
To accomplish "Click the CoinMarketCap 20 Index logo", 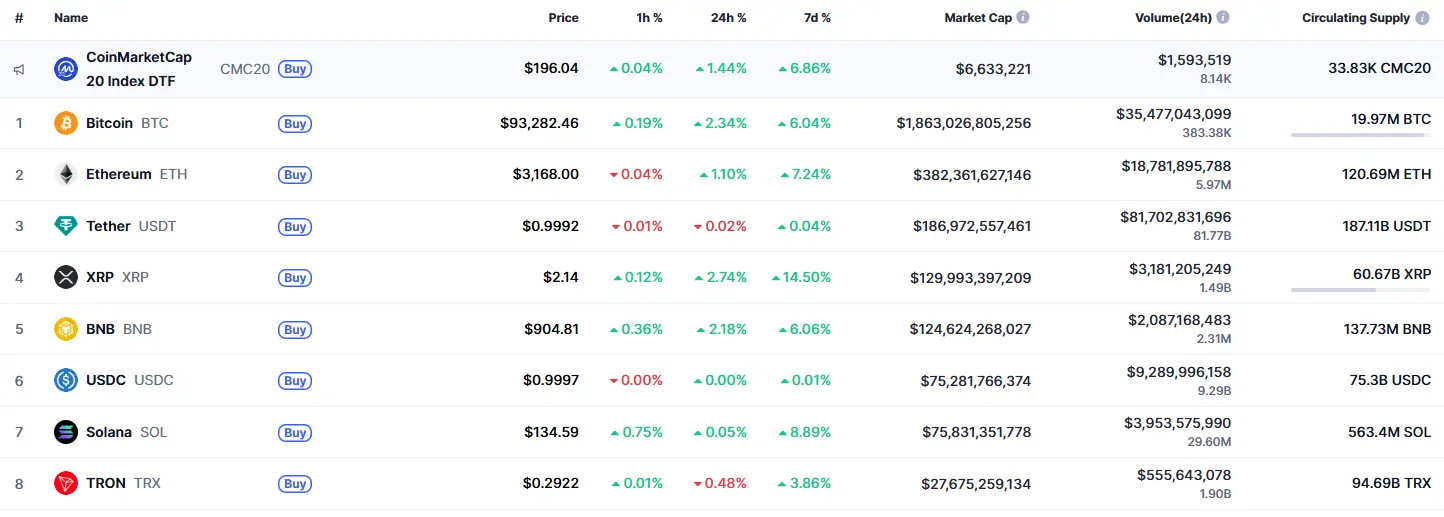I will [x=65, y=69].
